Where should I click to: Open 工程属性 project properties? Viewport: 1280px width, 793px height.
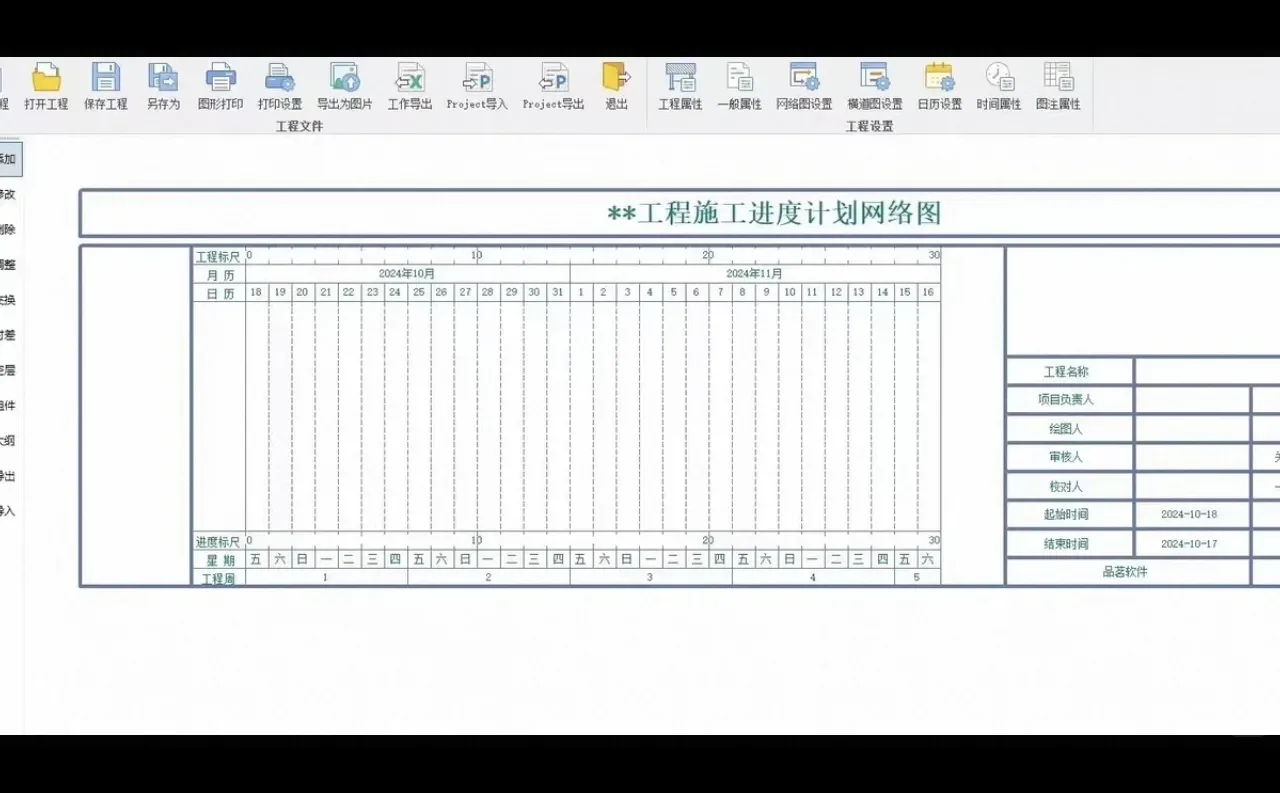(x=681, y=85)
